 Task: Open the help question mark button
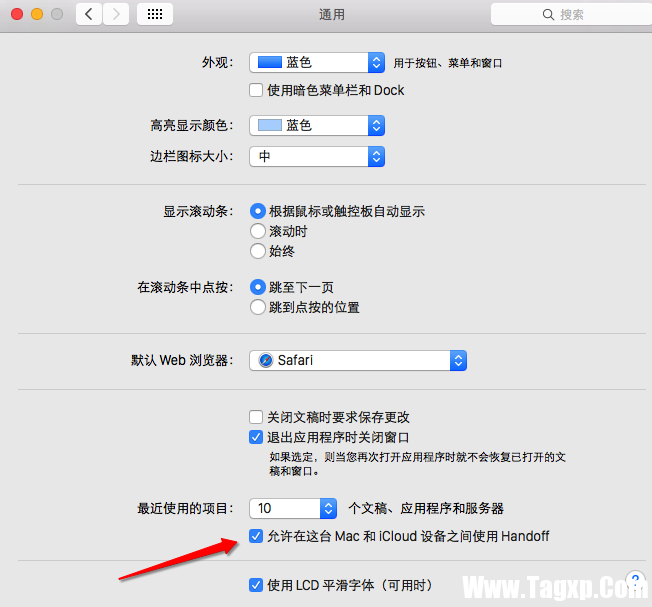coord(635,579)
